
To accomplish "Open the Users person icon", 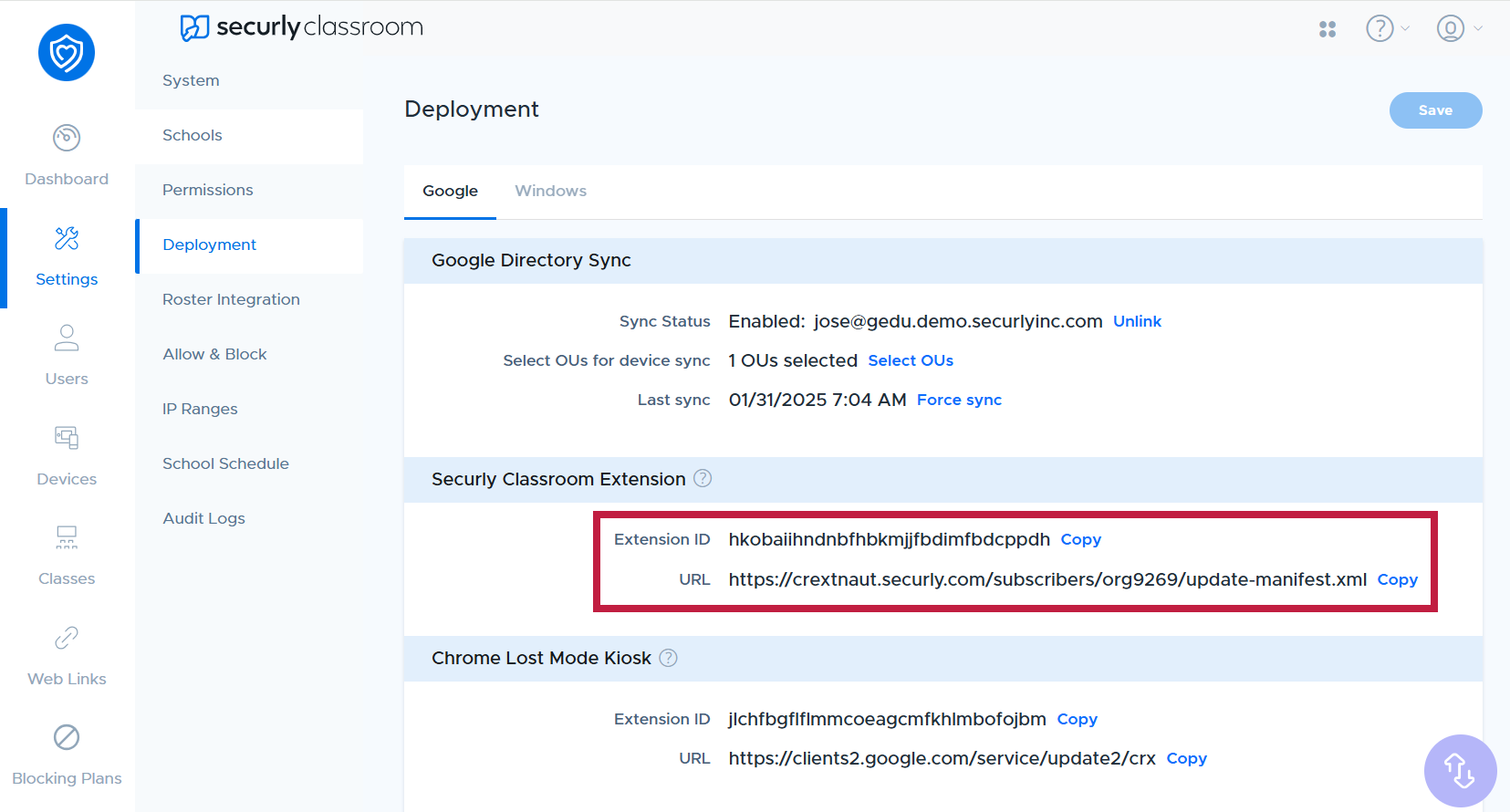I will [67, 338].
